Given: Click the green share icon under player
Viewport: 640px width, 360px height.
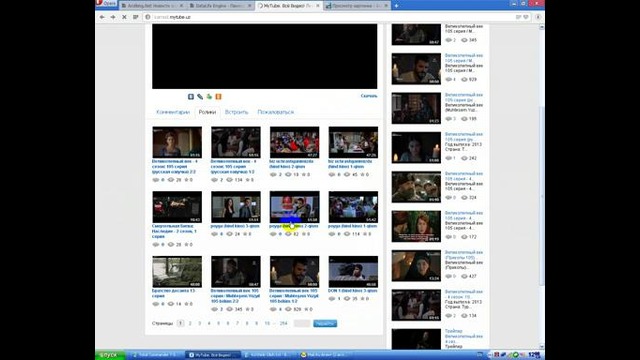Looking at the screenshot, I should (x=209, y=97).
